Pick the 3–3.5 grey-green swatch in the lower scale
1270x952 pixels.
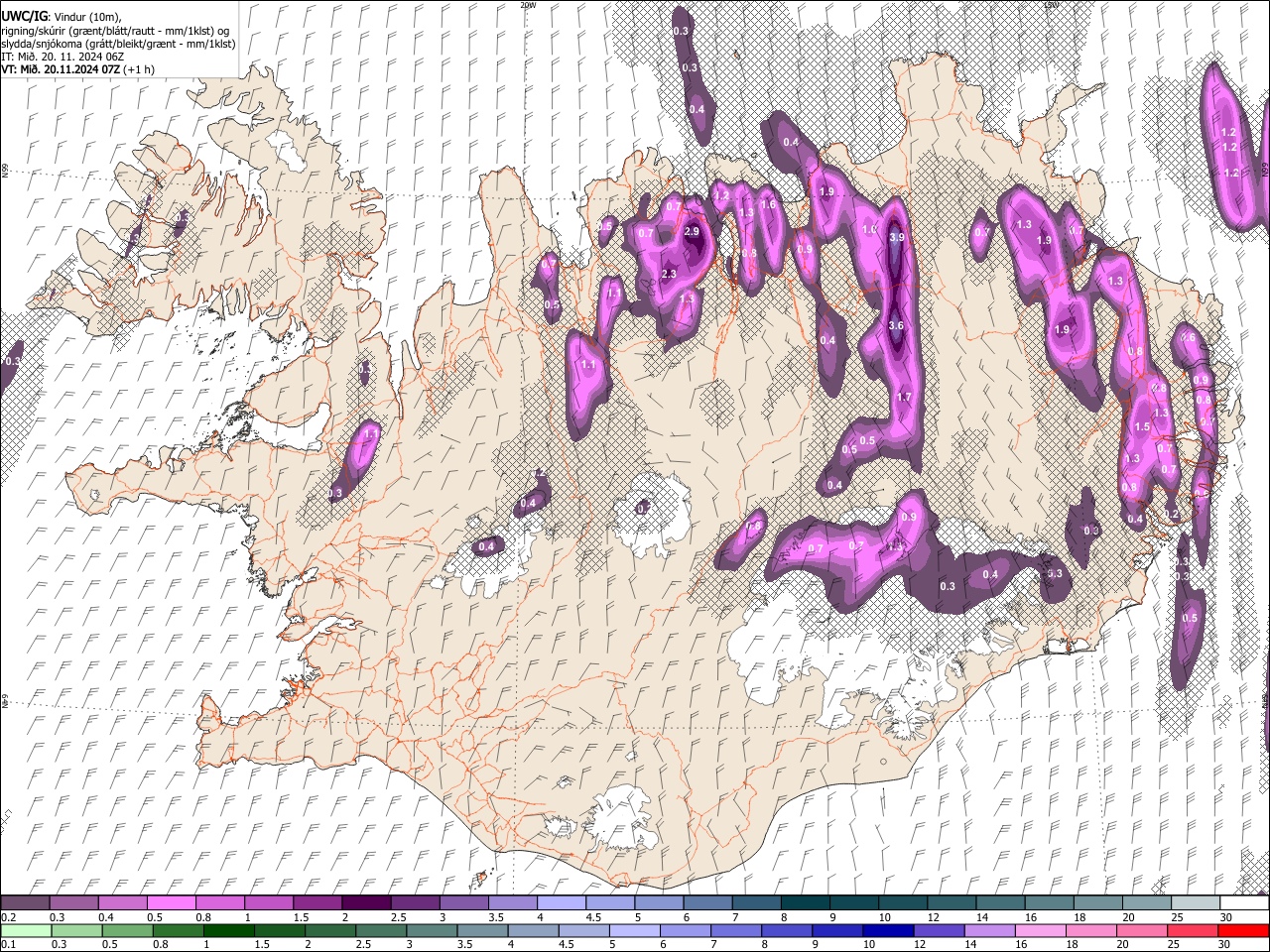point(432,930)
